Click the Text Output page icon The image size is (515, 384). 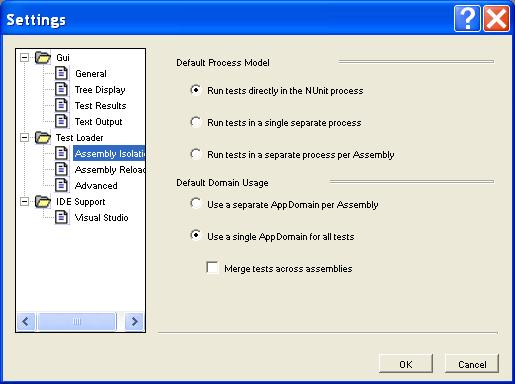(61, 121)
